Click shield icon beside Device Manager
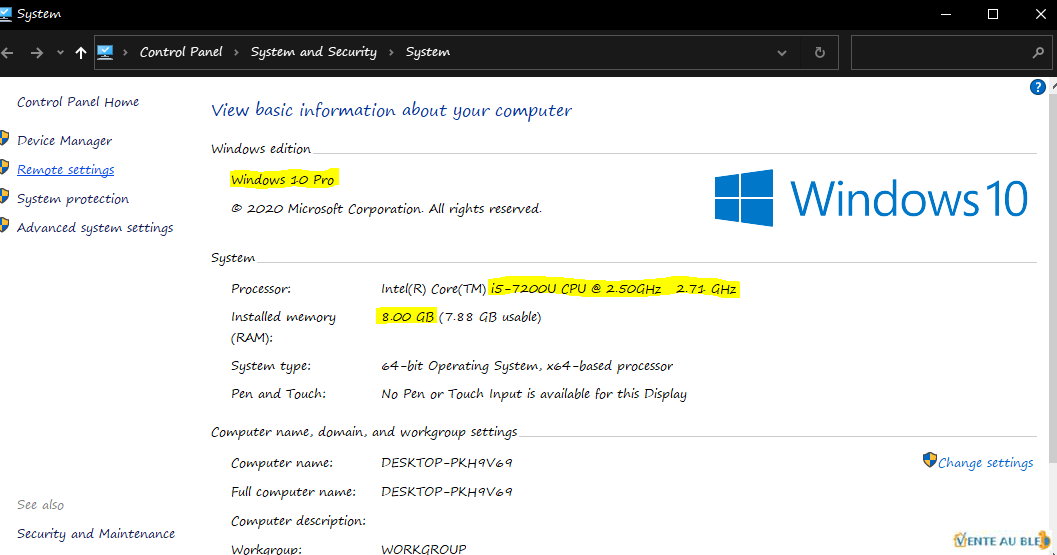Viewport: 1057px width, 555px height. point(4,138)
